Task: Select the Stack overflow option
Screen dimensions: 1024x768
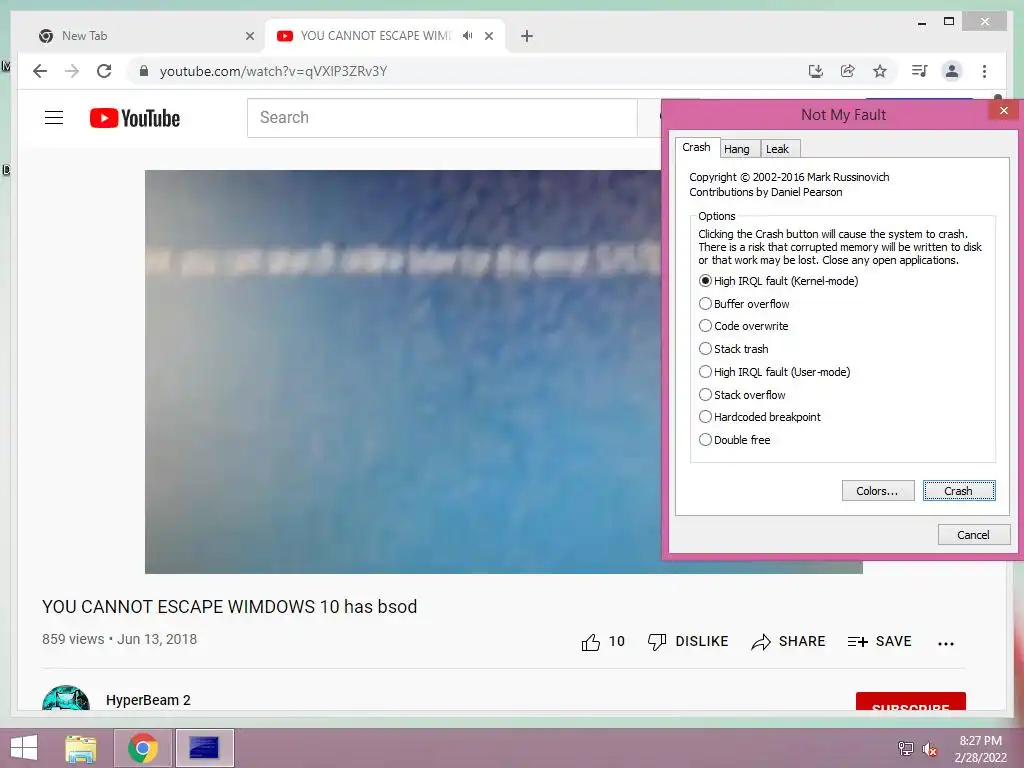Action: pos(742,394)
